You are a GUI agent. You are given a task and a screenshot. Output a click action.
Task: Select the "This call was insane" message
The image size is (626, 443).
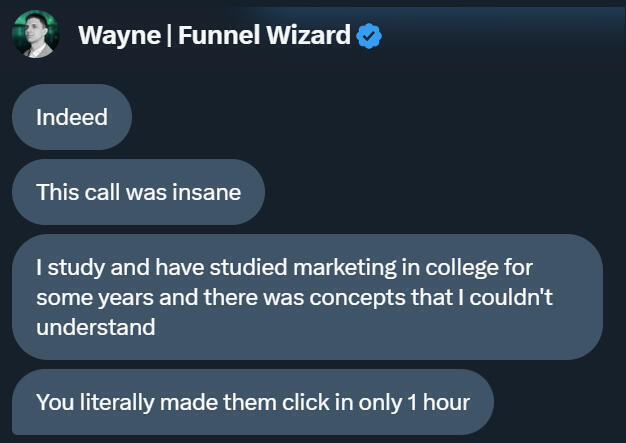[x=138, y=192]
